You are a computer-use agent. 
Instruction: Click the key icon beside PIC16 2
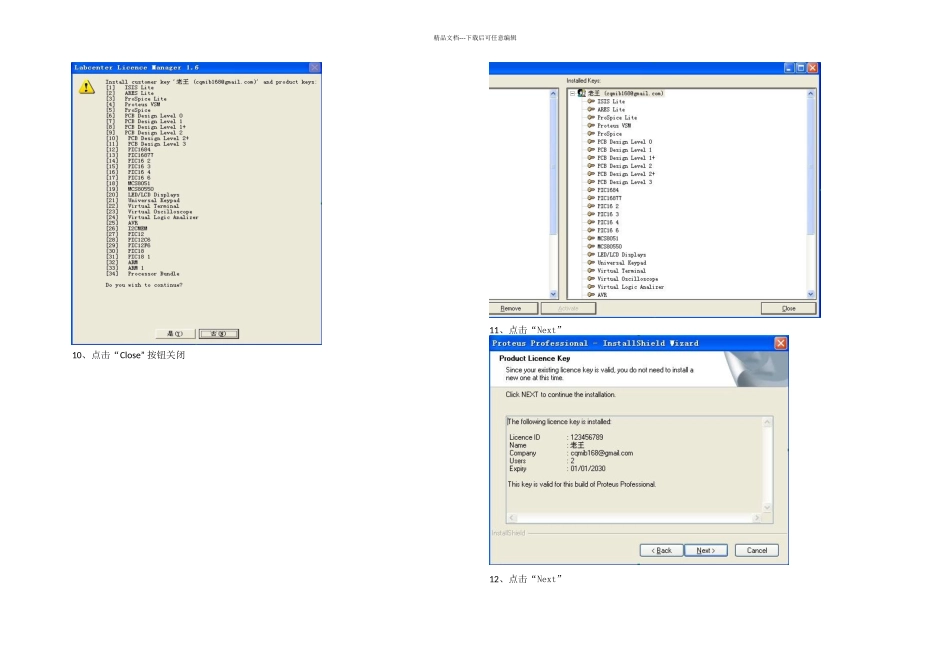pyautogui.click(x=591, y=206)
